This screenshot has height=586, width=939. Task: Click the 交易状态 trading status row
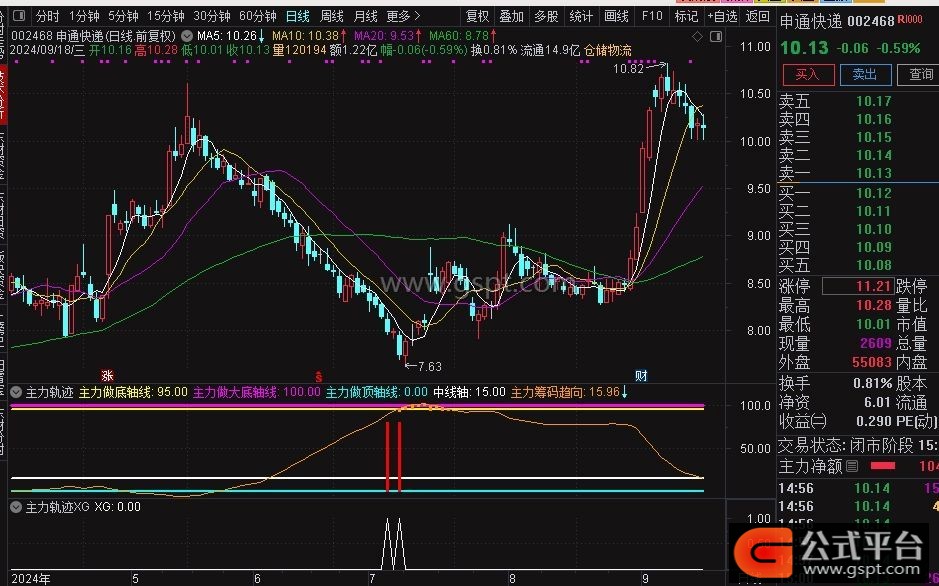[858, 445]
